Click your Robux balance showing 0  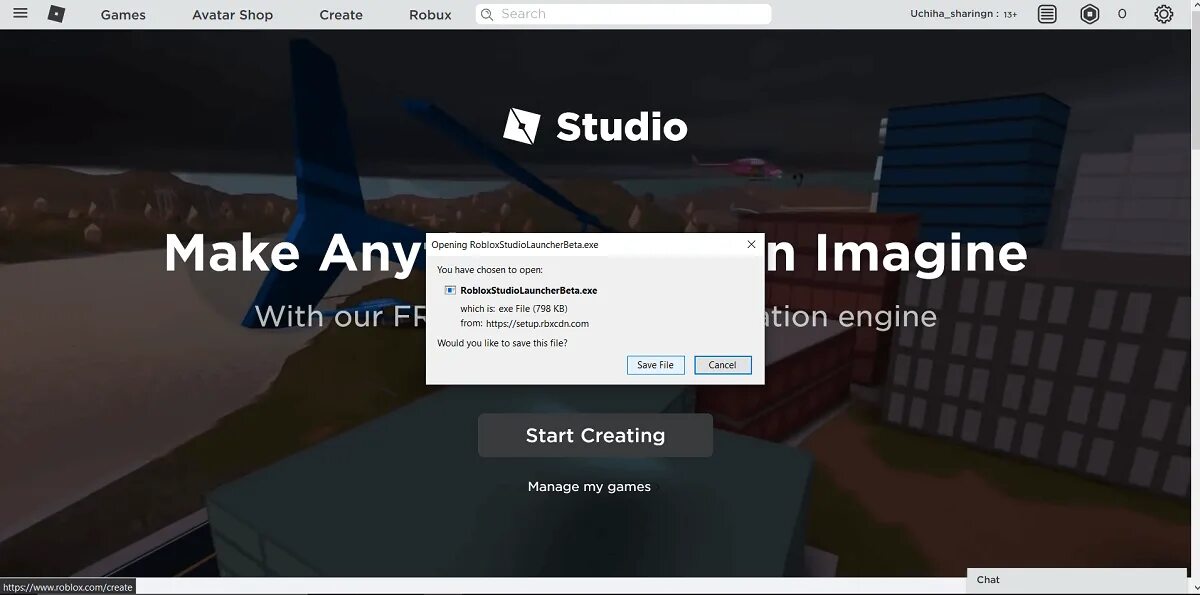[x=1122, y=13]
